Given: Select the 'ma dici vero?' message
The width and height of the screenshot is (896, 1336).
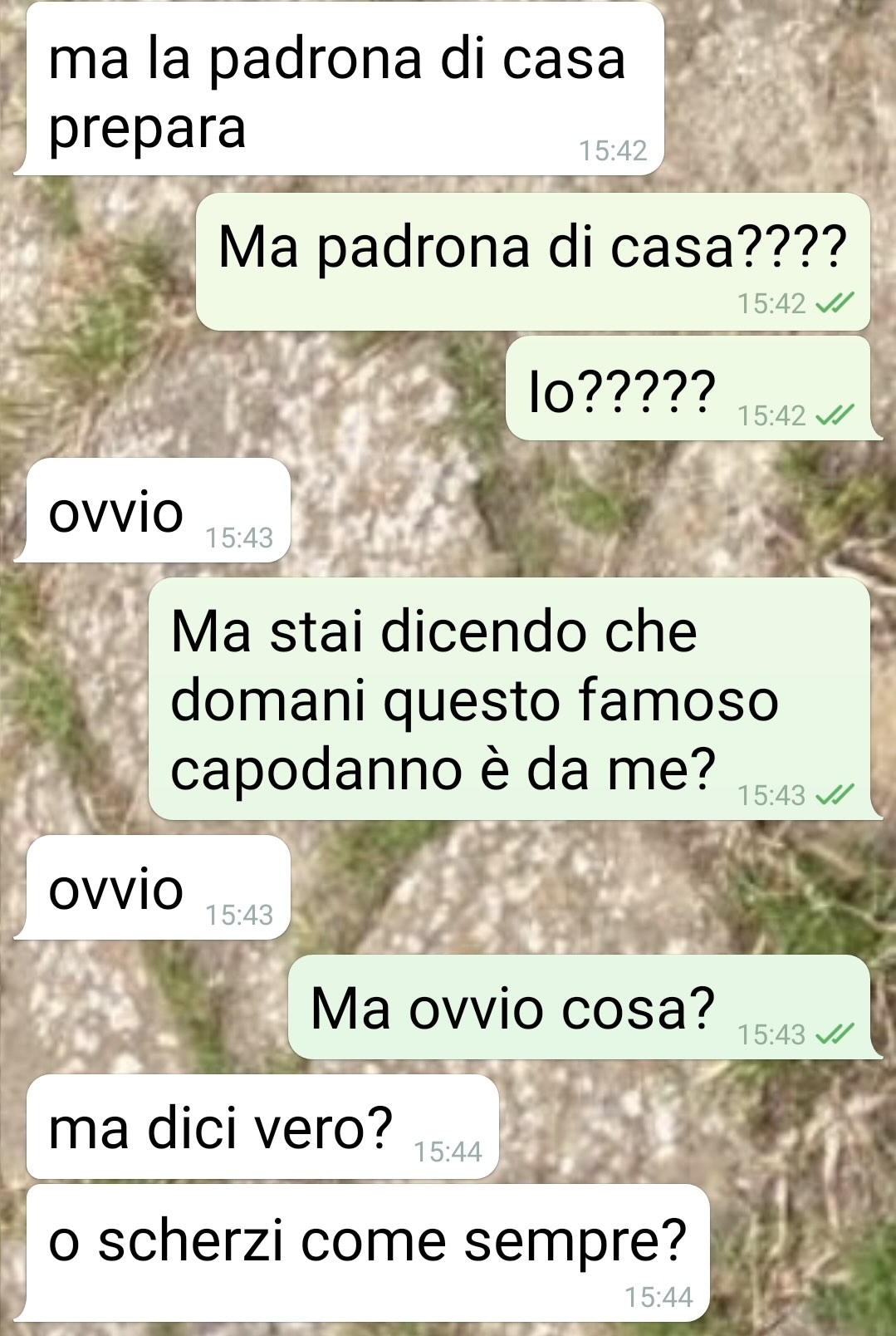Looking at the screenshot, I should [x=257, y=1127].
